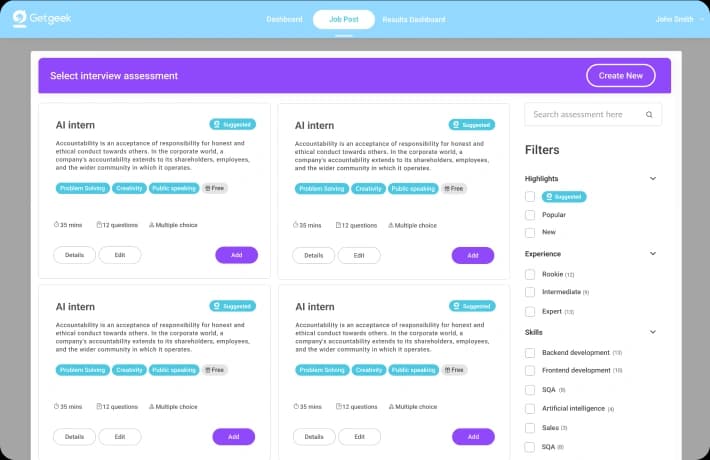Click the Select interview assessment heading

pos(114,76)
